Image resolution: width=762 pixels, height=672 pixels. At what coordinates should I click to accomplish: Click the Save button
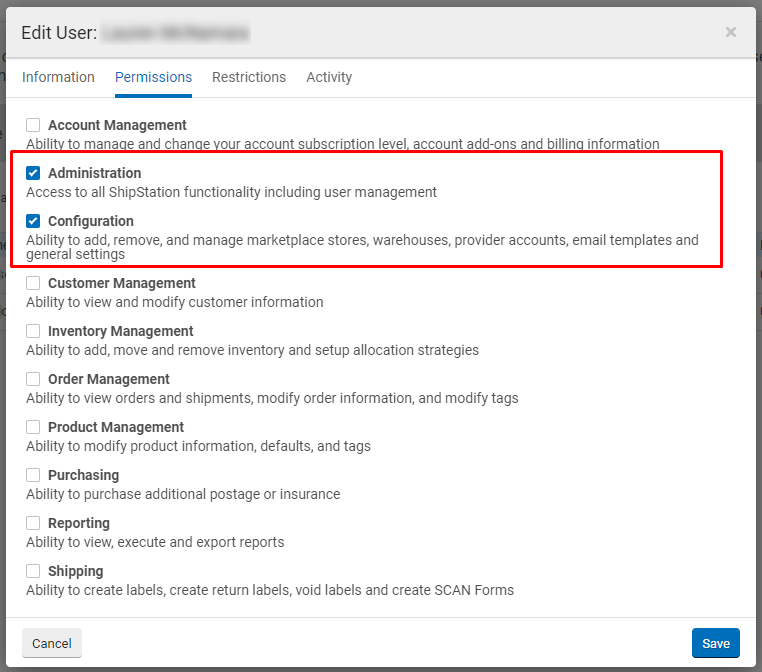tap(715, 643)
